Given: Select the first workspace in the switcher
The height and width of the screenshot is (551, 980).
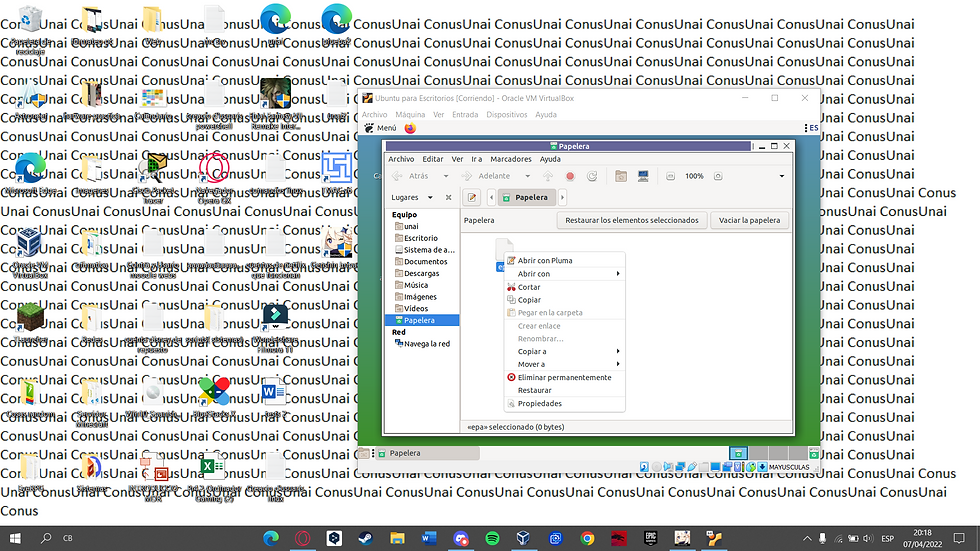Looking at the screenshot, I should pos(738,454).
